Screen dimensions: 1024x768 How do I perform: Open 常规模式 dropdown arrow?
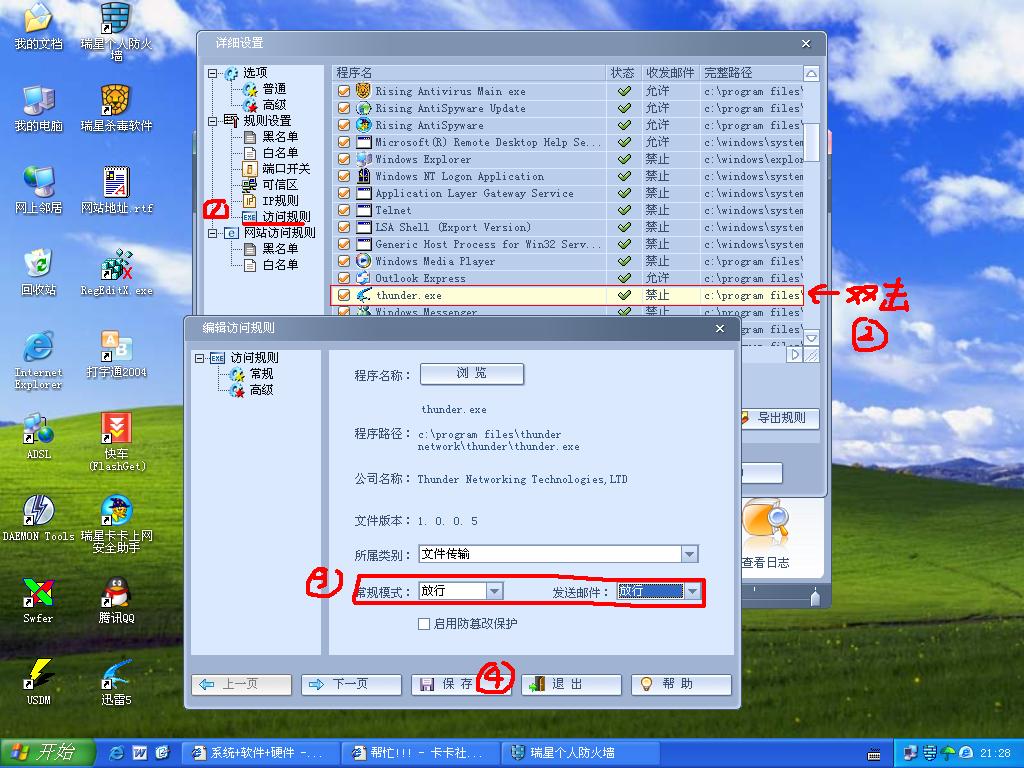click(494, 591)
